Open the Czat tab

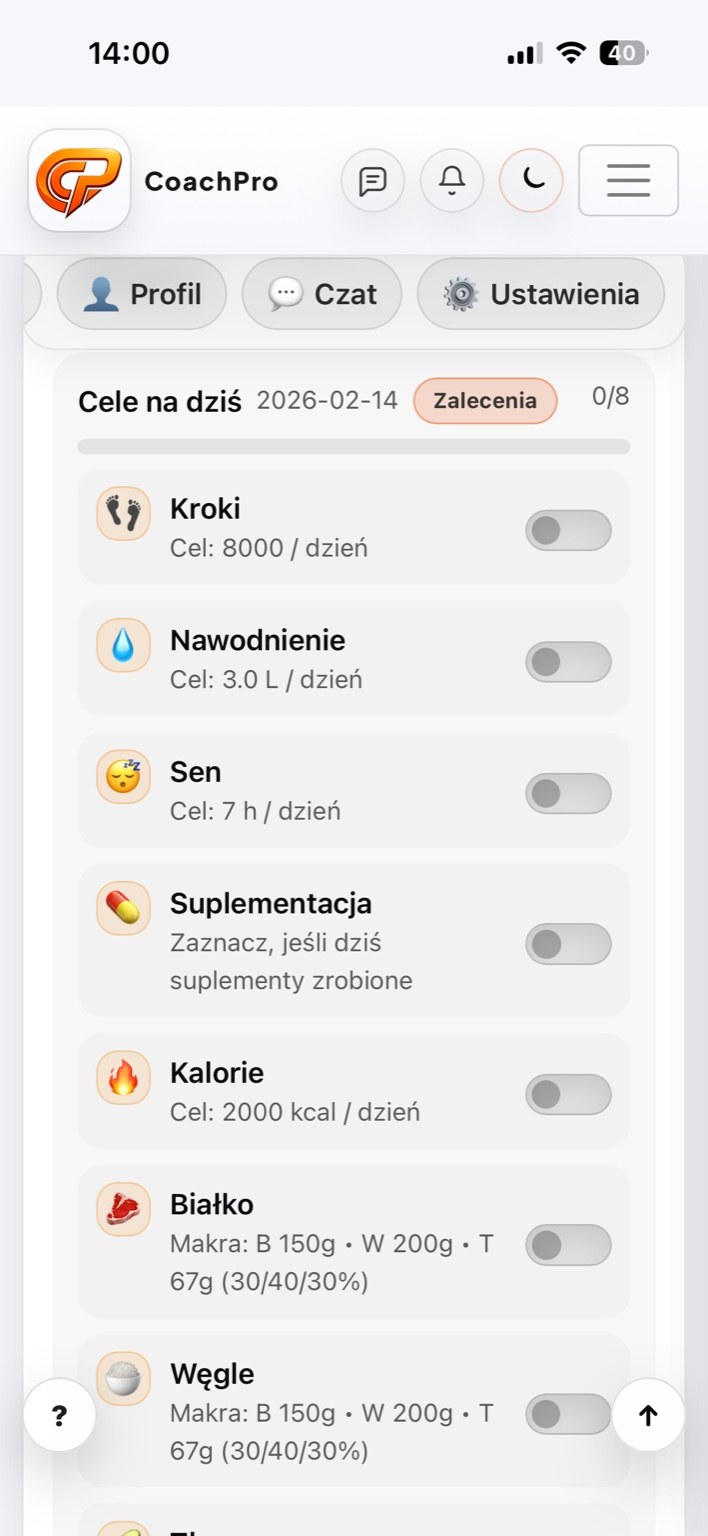[322, 294]
